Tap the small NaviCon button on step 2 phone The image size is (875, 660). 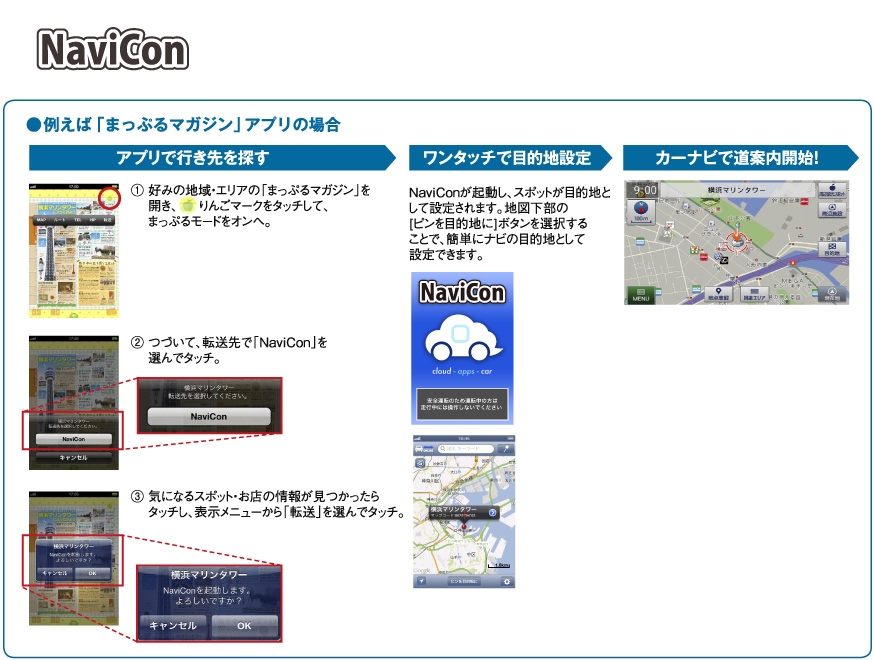(x=74, y=439)
